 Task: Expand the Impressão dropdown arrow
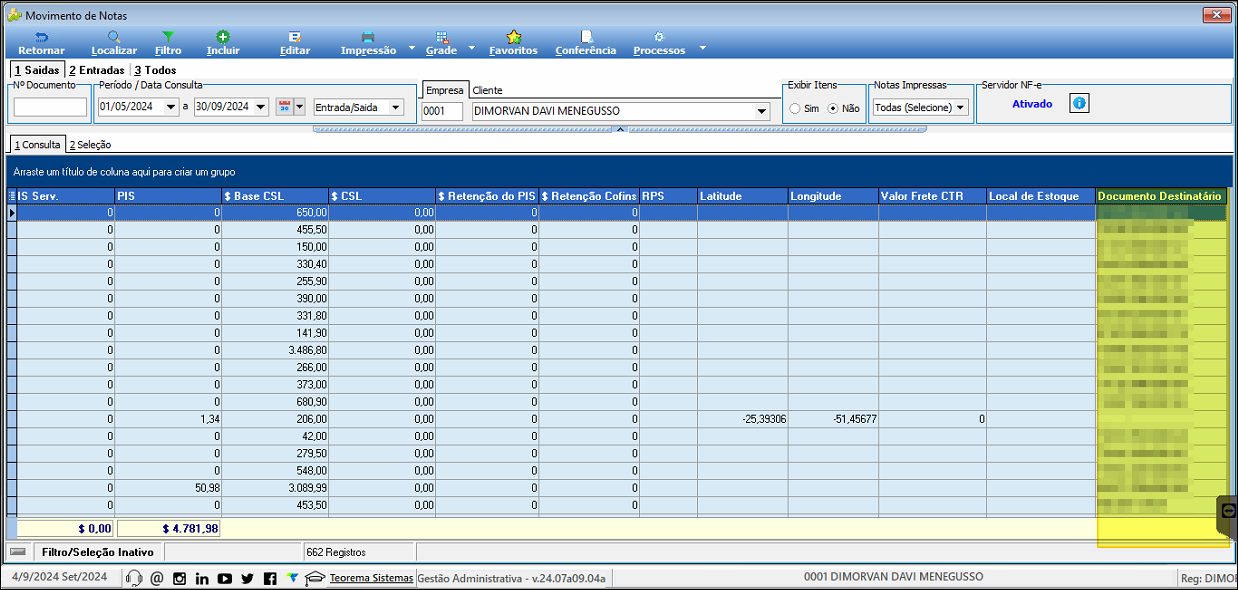412,48
